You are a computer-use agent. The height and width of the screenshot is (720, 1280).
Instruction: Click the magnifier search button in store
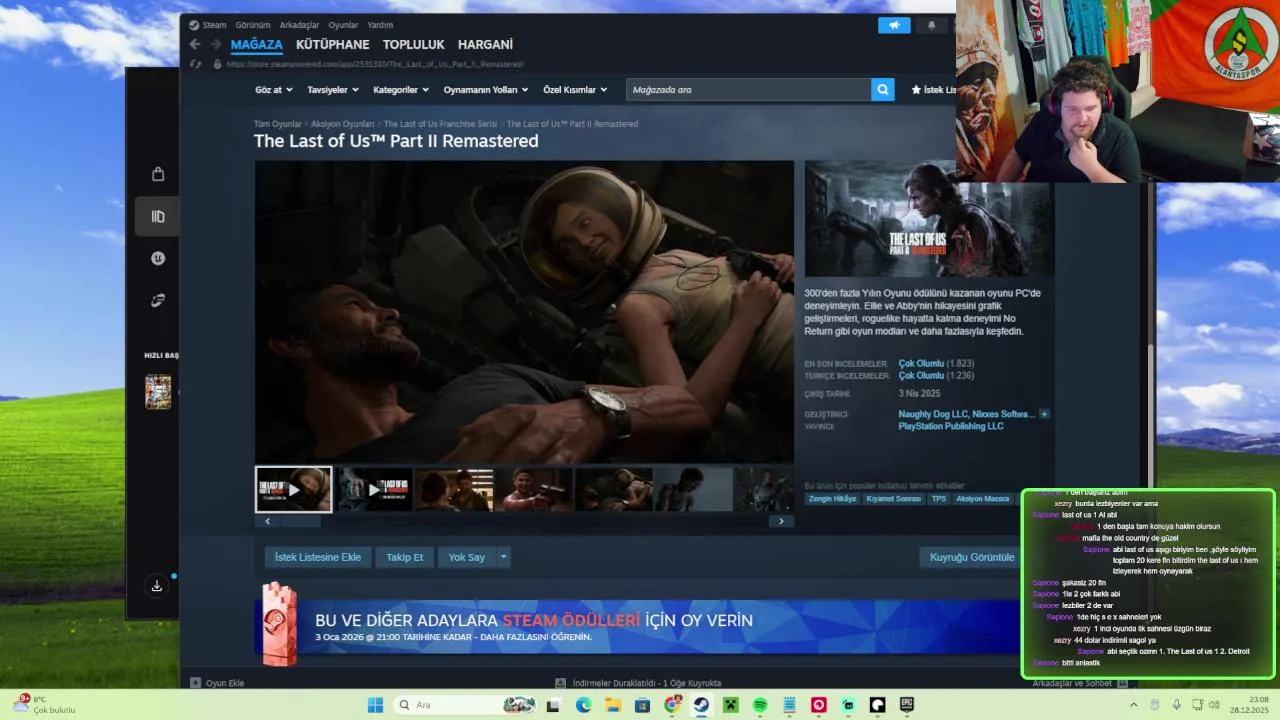point(882,90)
